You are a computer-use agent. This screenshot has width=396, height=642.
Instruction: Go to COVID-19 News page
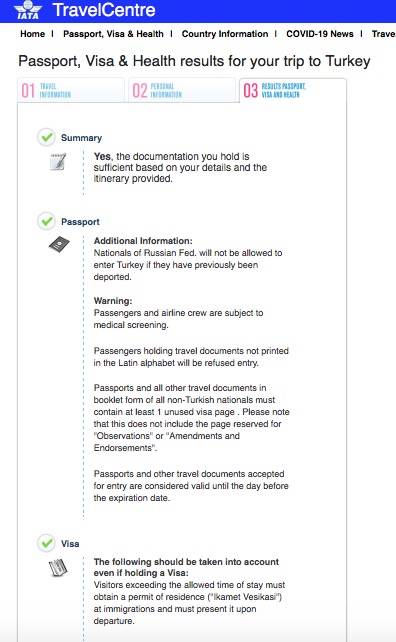(320, 34)
